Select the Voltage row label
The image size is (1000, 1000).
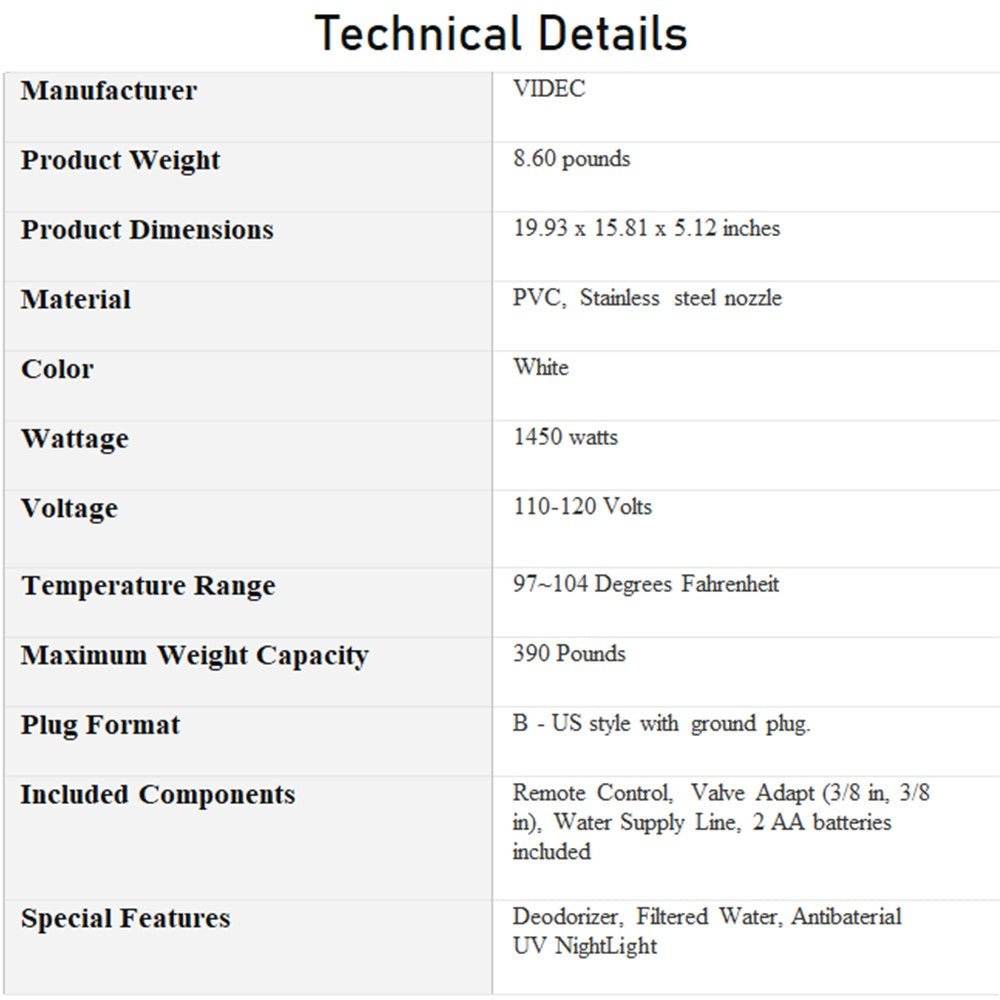69,509
